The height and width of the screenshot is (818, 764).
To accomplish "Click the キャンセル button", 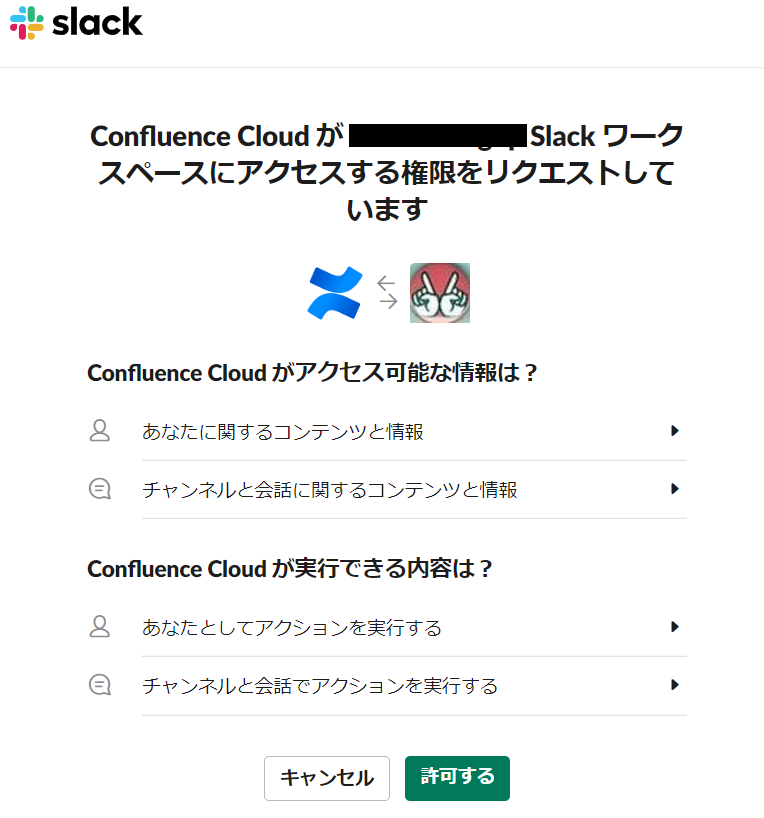I will coord(327,778).
